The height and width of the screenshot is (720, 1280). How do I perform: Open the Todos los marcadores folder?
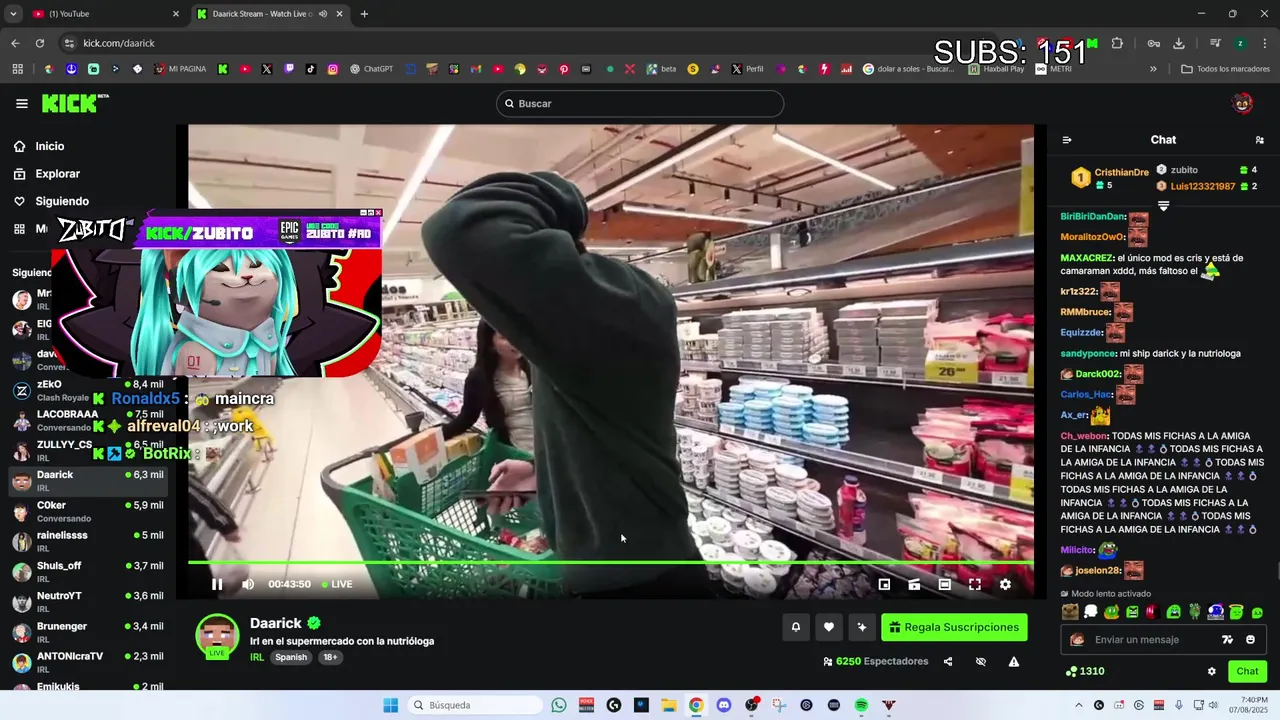pos(1226,69)
